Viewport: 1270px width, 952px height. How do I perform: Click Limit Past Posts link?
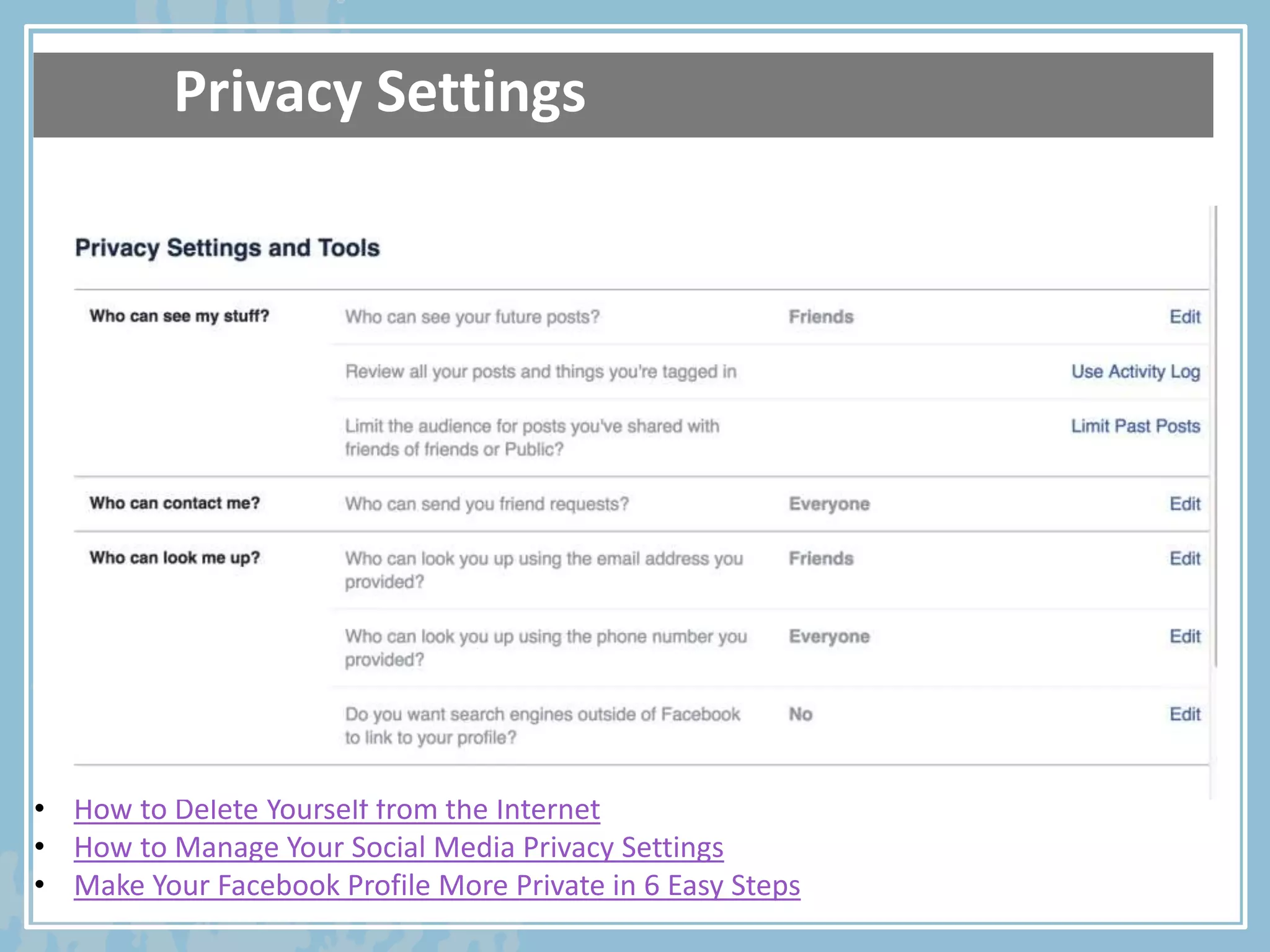(1135, 426)
